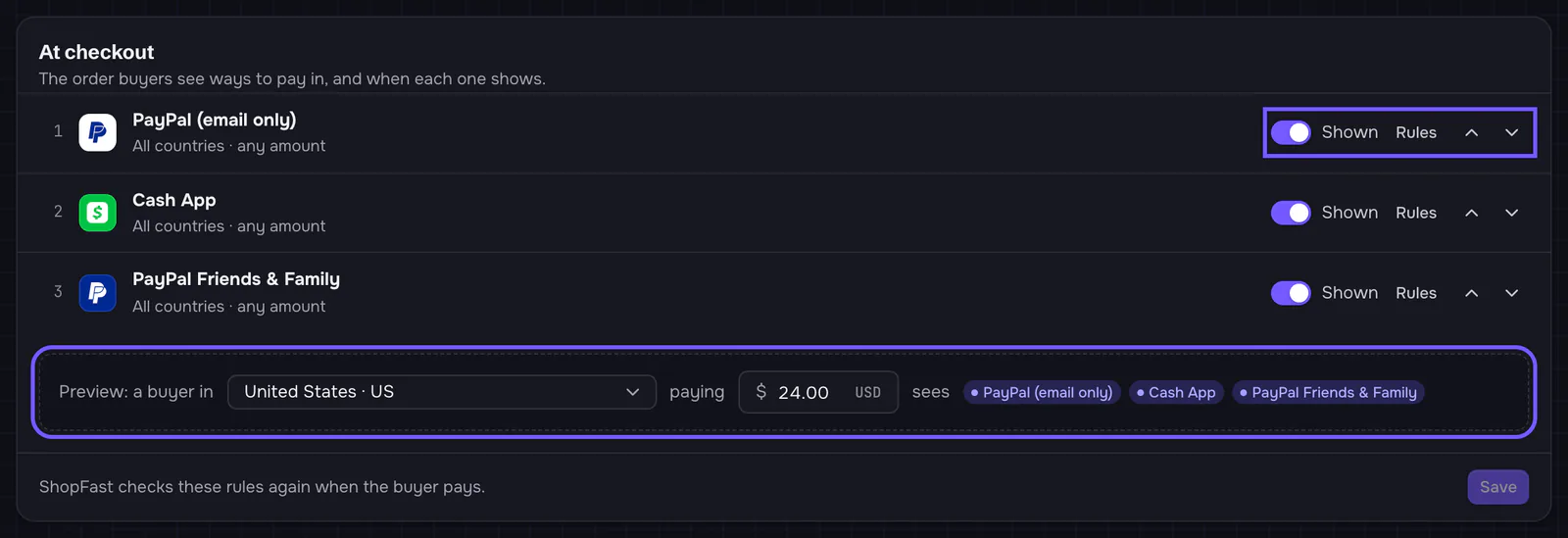Move Cash App up one position
The image size is (1568, 538).
(x=1471, y=213)
